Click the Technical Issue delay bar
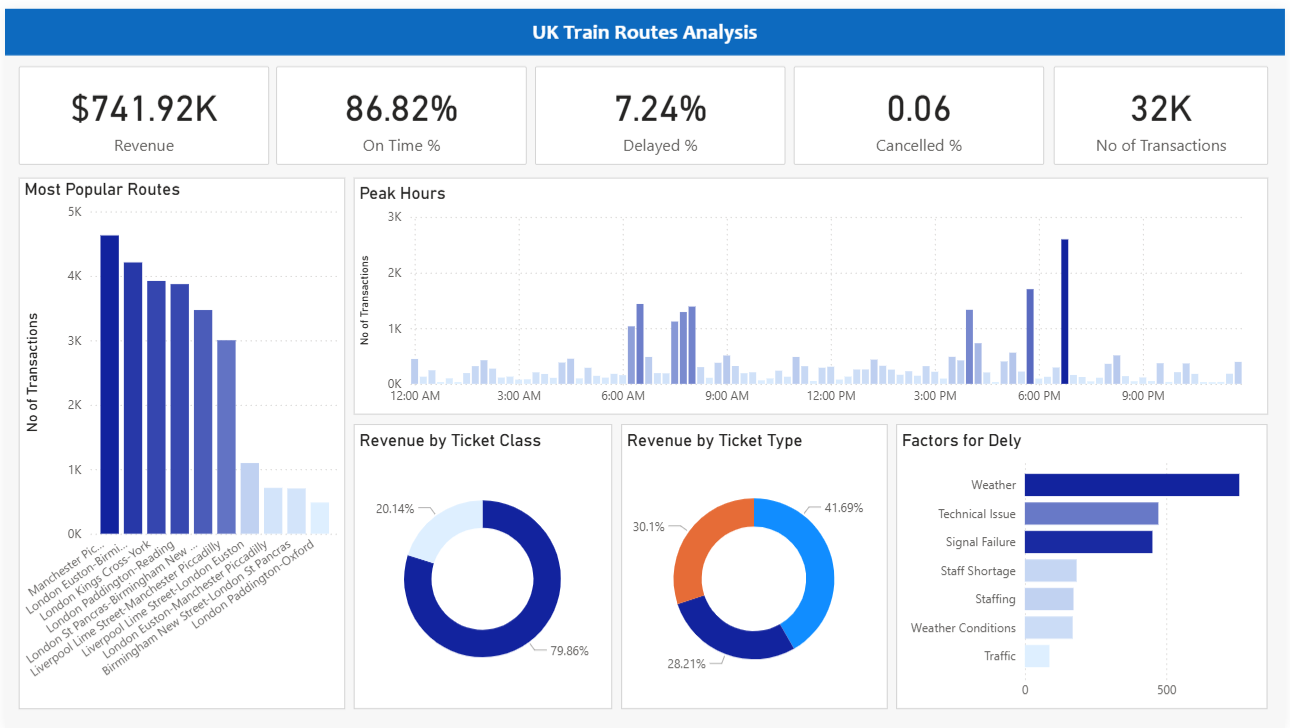Image resolution: width=1290 pixels, height=728 pixels. 1091,514
